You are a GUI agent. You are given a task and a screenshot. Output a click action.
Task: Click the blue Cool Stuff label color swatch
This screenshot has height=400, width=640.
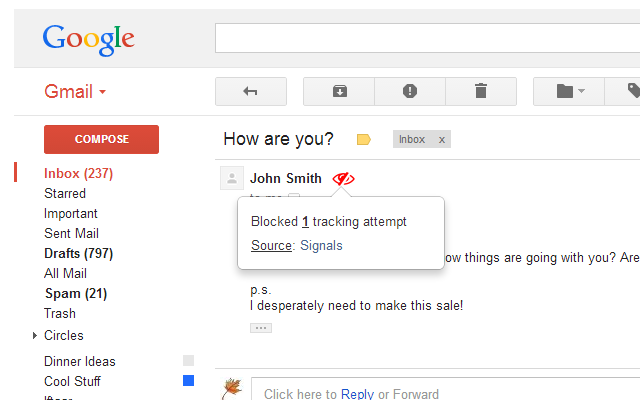tap(189, 380)
